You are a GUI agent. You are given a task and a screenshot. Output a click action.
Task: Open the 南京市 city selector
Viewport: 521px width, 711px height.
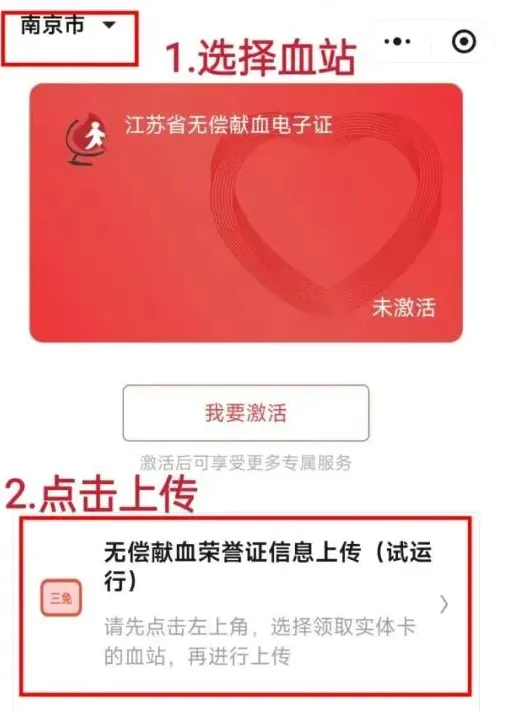click(x=68, y=25)
